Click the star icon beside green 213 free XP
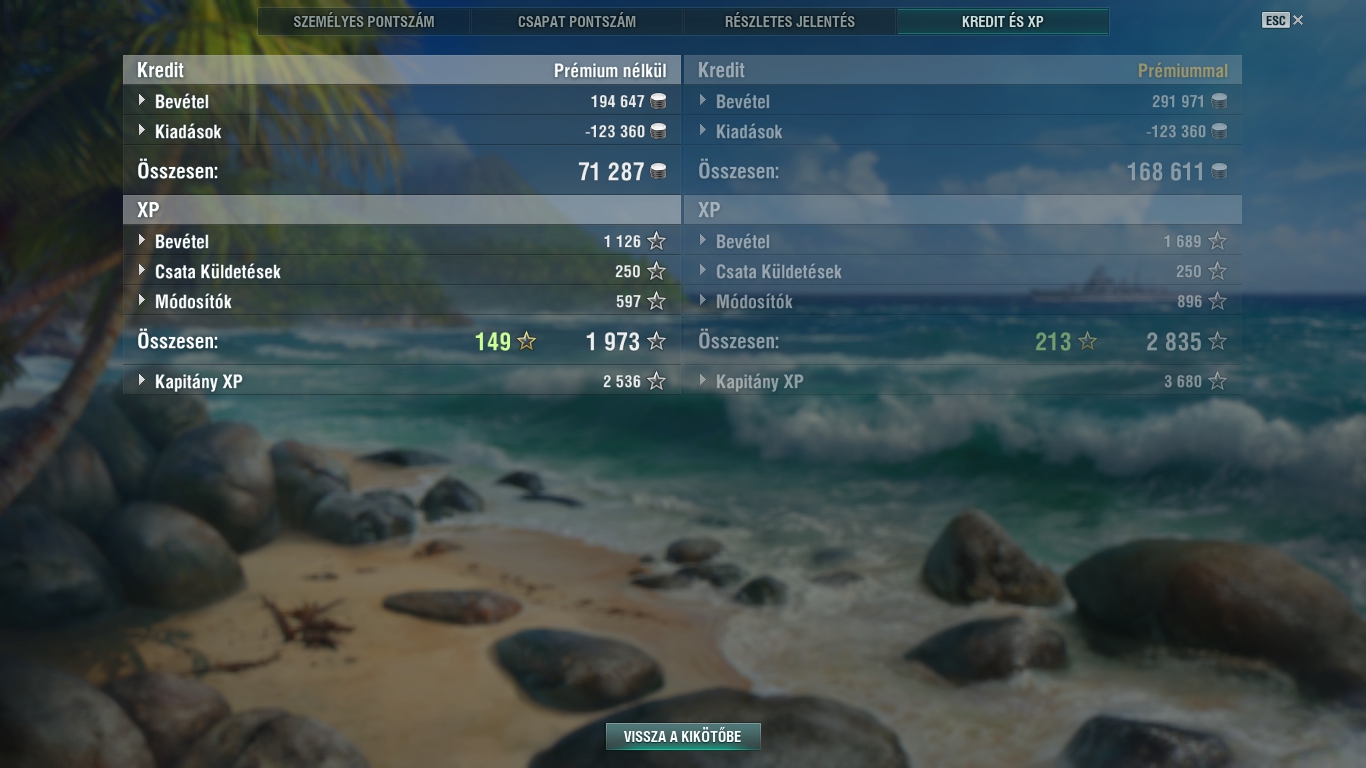The image size is (1366, 768). (1087, 341)
